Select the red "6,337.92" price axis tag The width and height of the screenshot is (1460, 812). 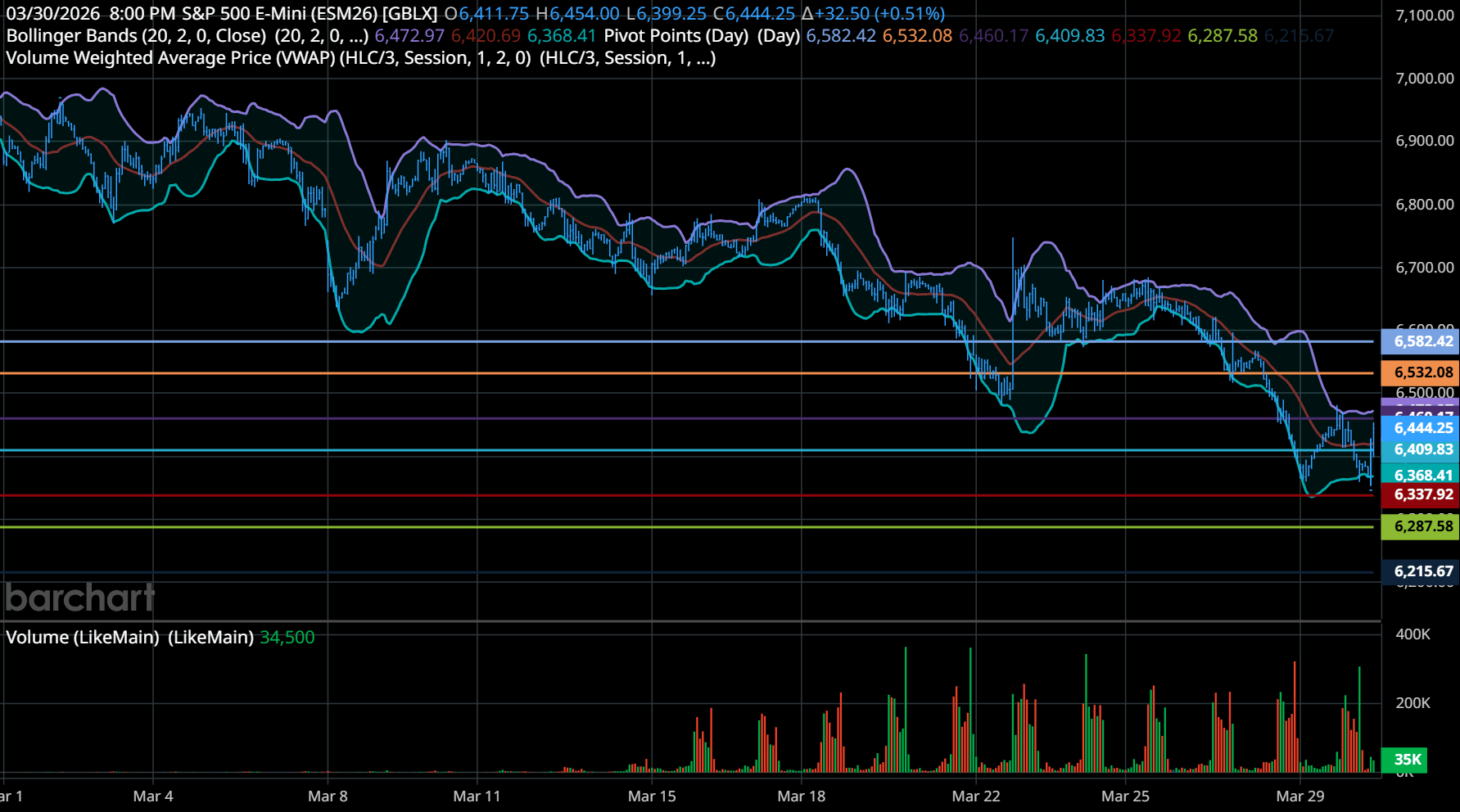click(x=1420, y=494)
